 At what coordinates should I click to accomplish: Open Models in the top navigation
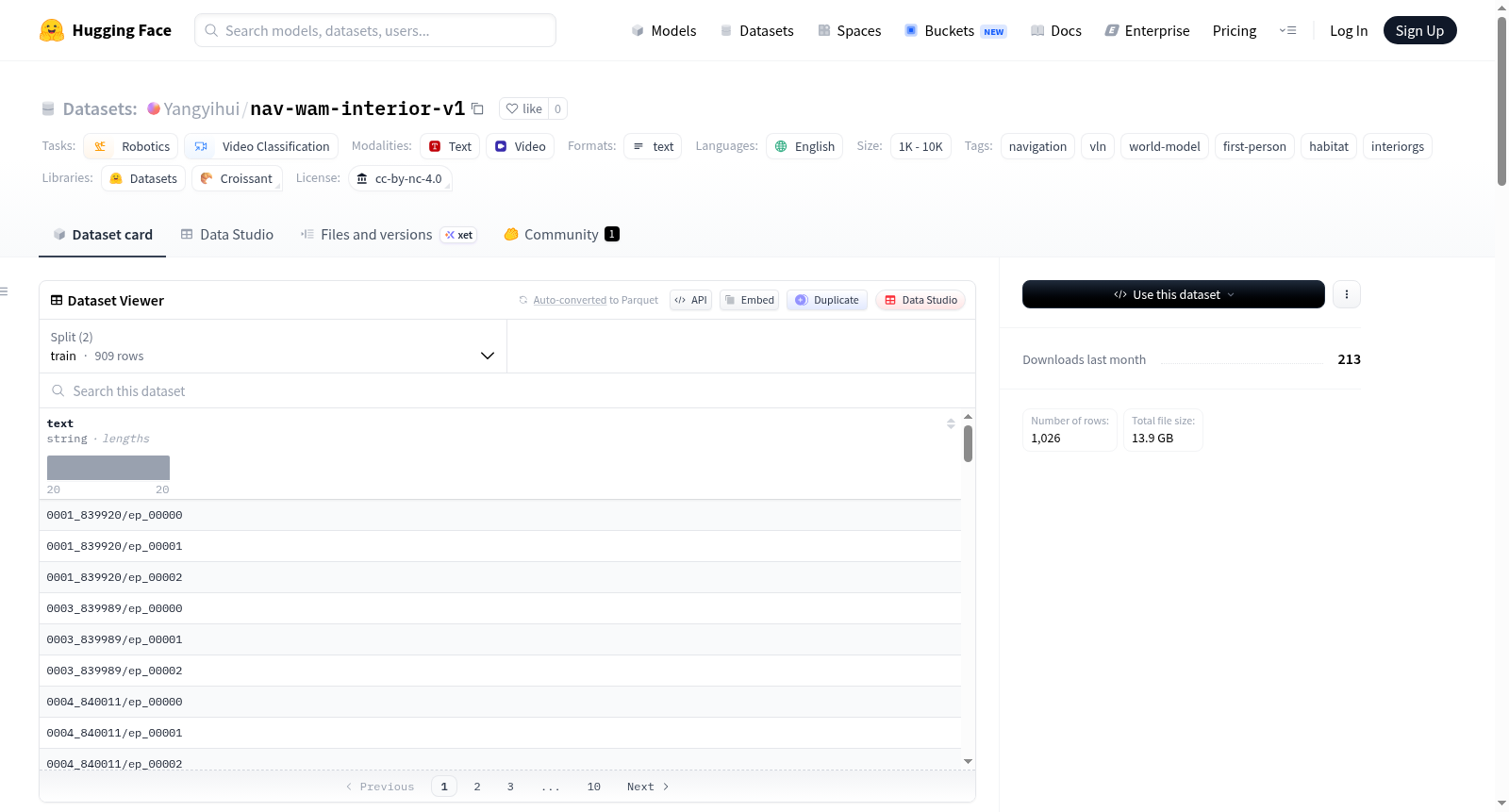click(x=664, y=31)
